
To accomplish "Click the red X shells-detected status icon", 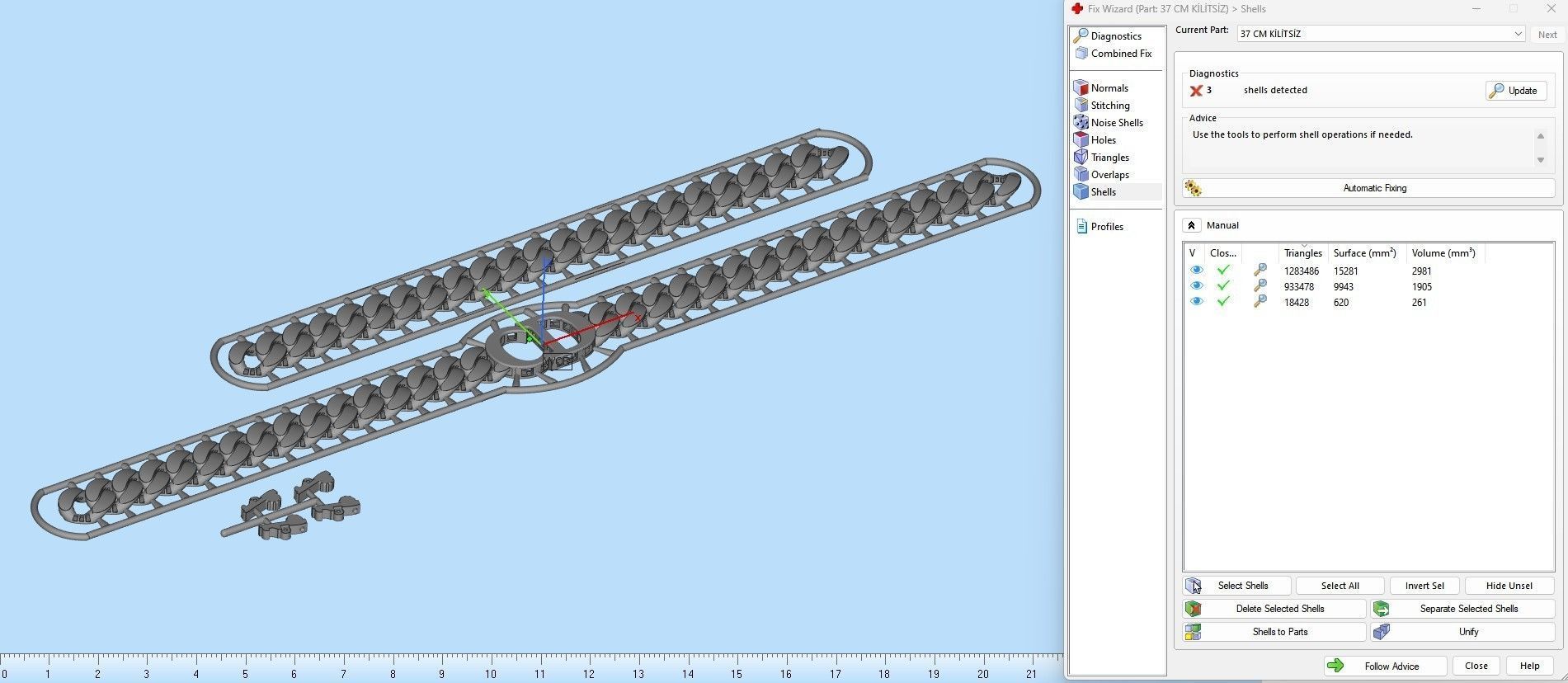I will (1196, 91).
